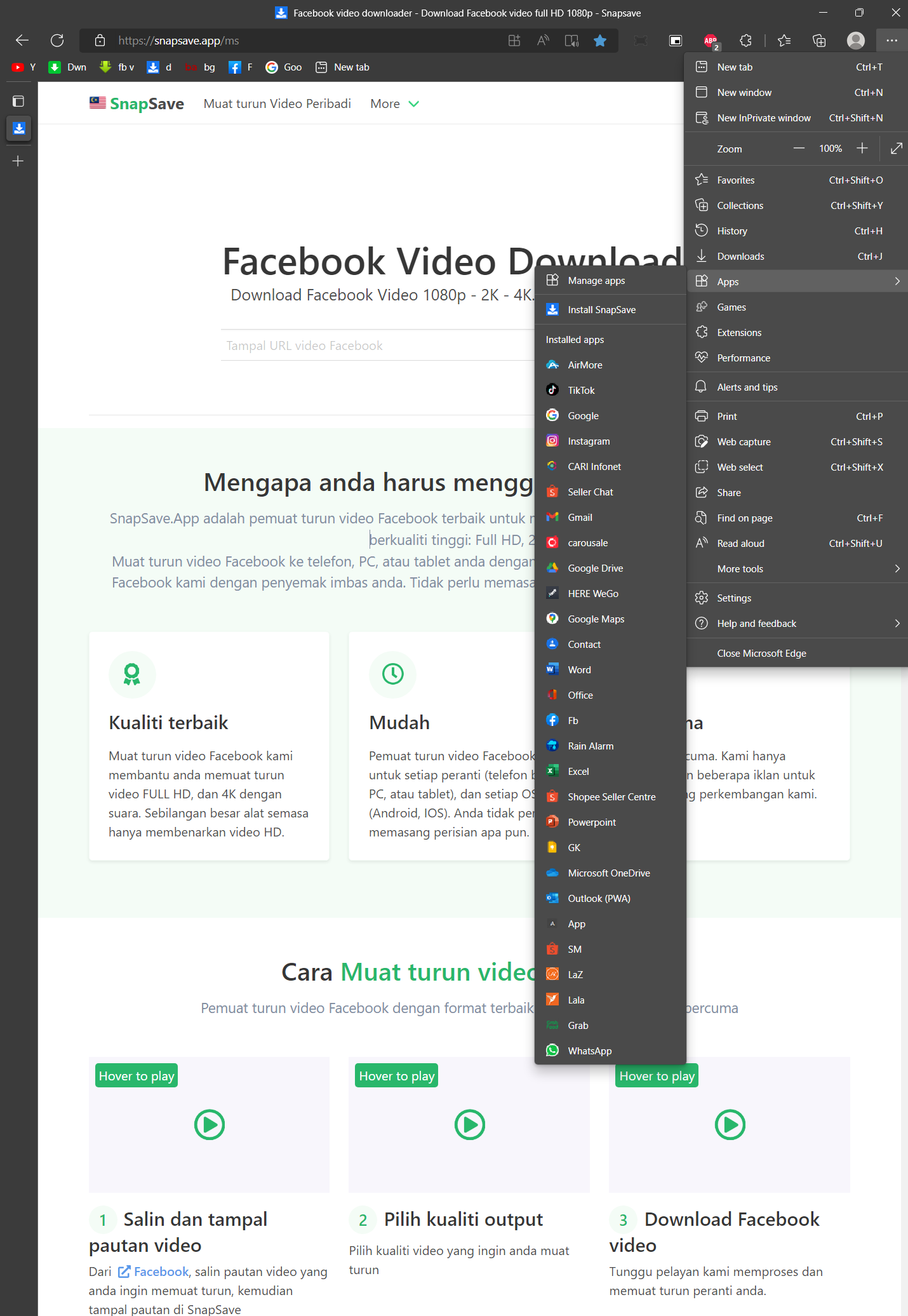This screenshot has height=1316, width=908.
Task: Increase zoom with the plus button
Action: pos(862,149)
